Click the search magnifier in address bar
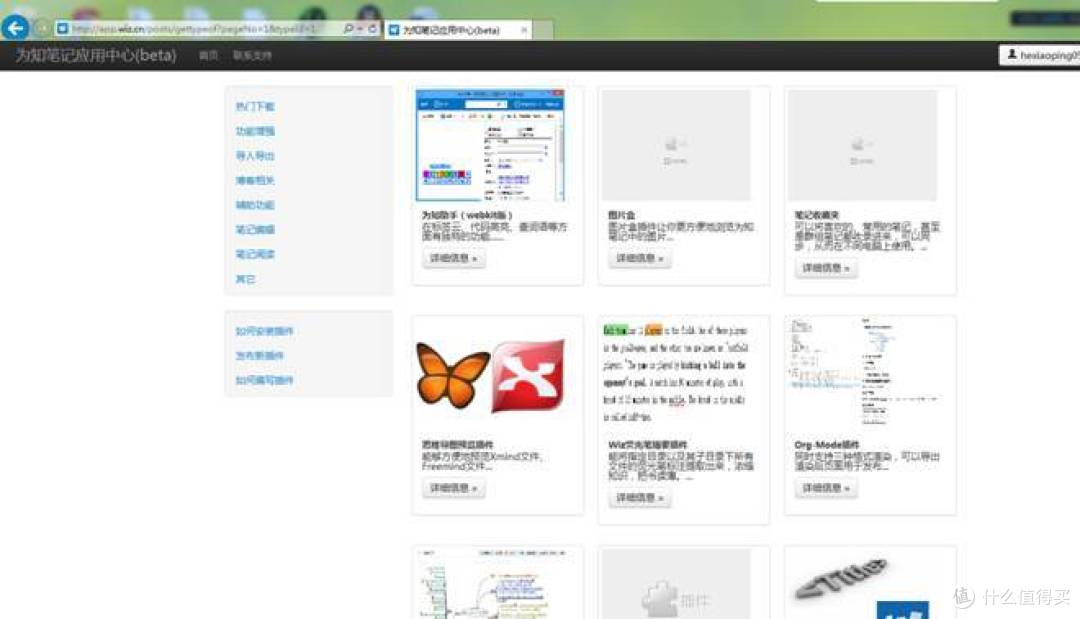The image size is (1080, 619). pyautogui.click(x=349, y=29)
